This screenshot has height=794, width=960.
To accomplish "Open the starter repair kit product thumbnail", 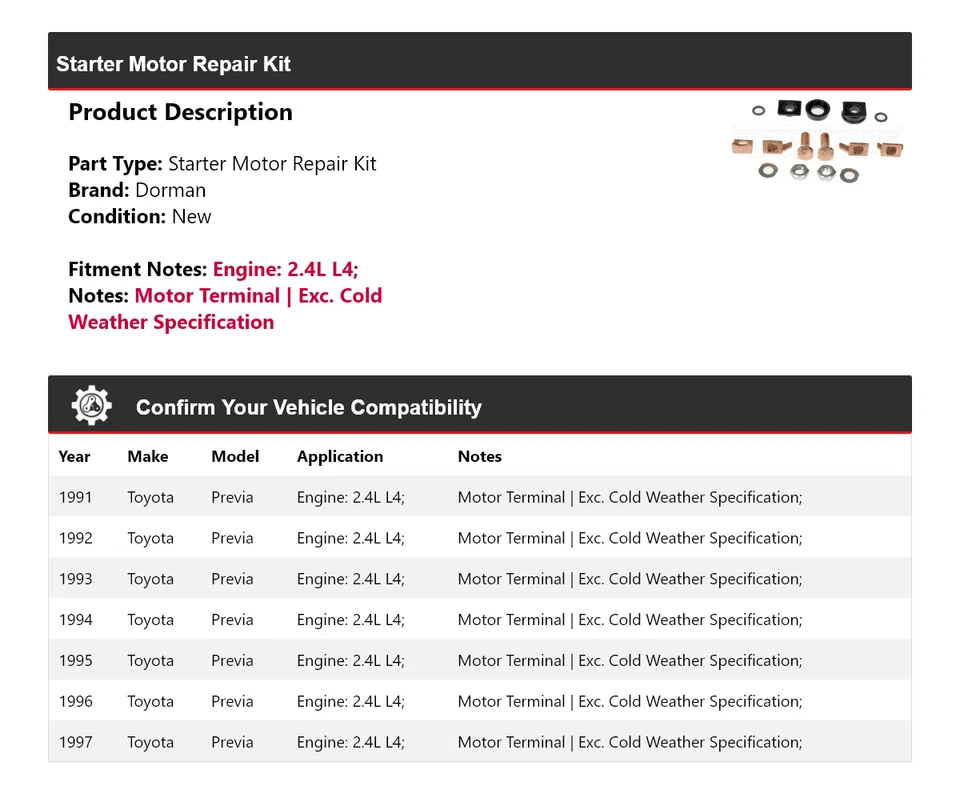I will pos(817,141).
